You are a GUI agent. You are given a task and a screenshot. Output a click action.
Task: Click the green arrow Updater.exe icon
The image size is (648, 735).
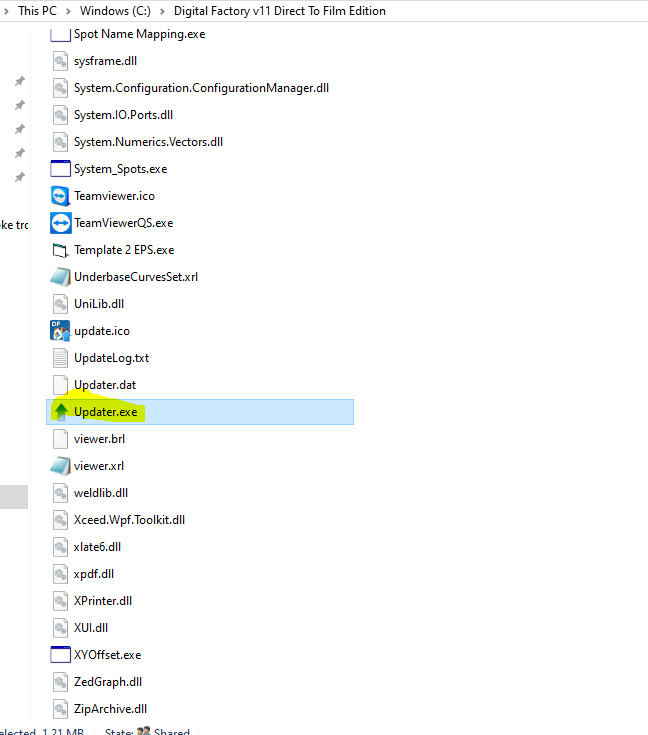pyautogui.click(x=61, y=411)
